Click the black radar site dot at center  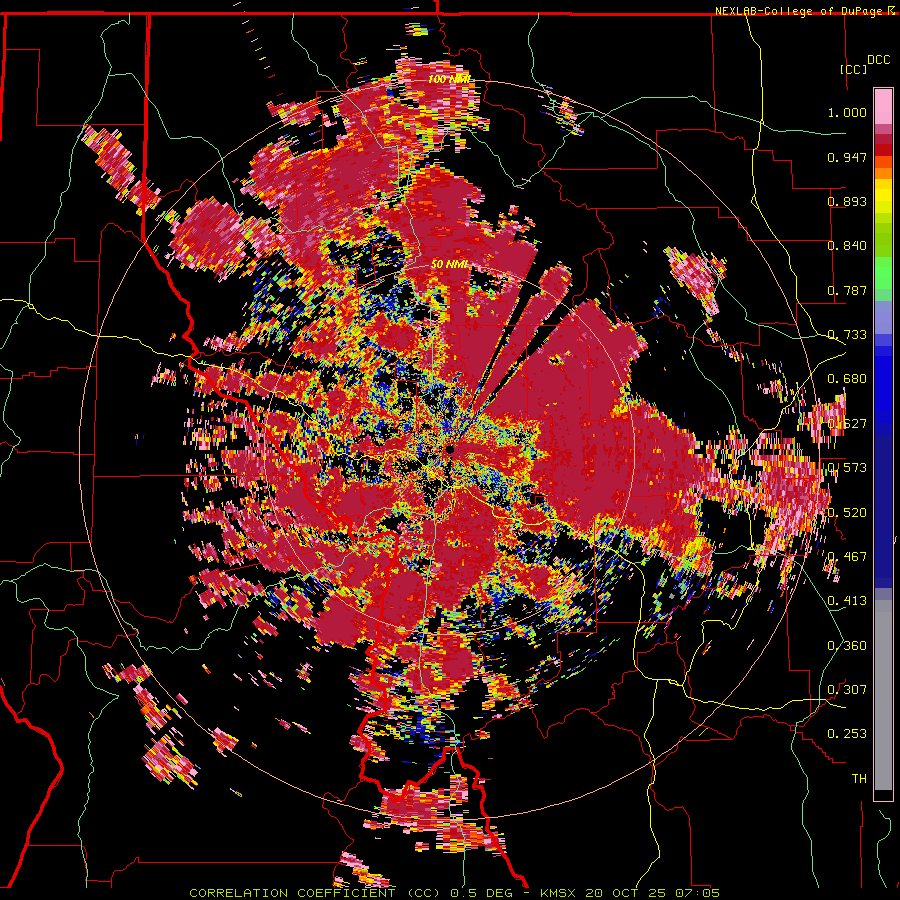(x=451, y=449)
